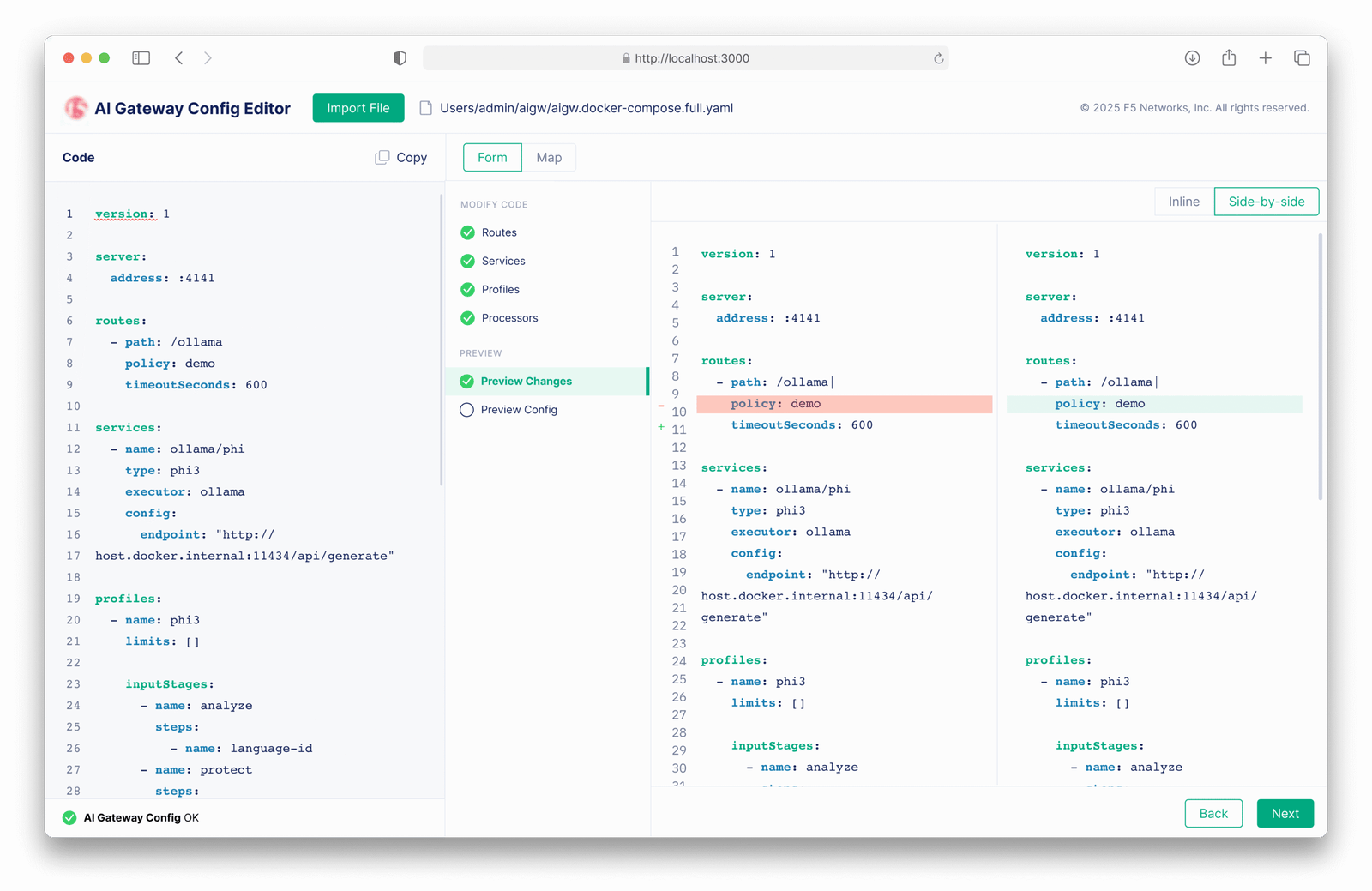Switch to the Map tab
Screen dimensions: 1372x891
(549, 158)
